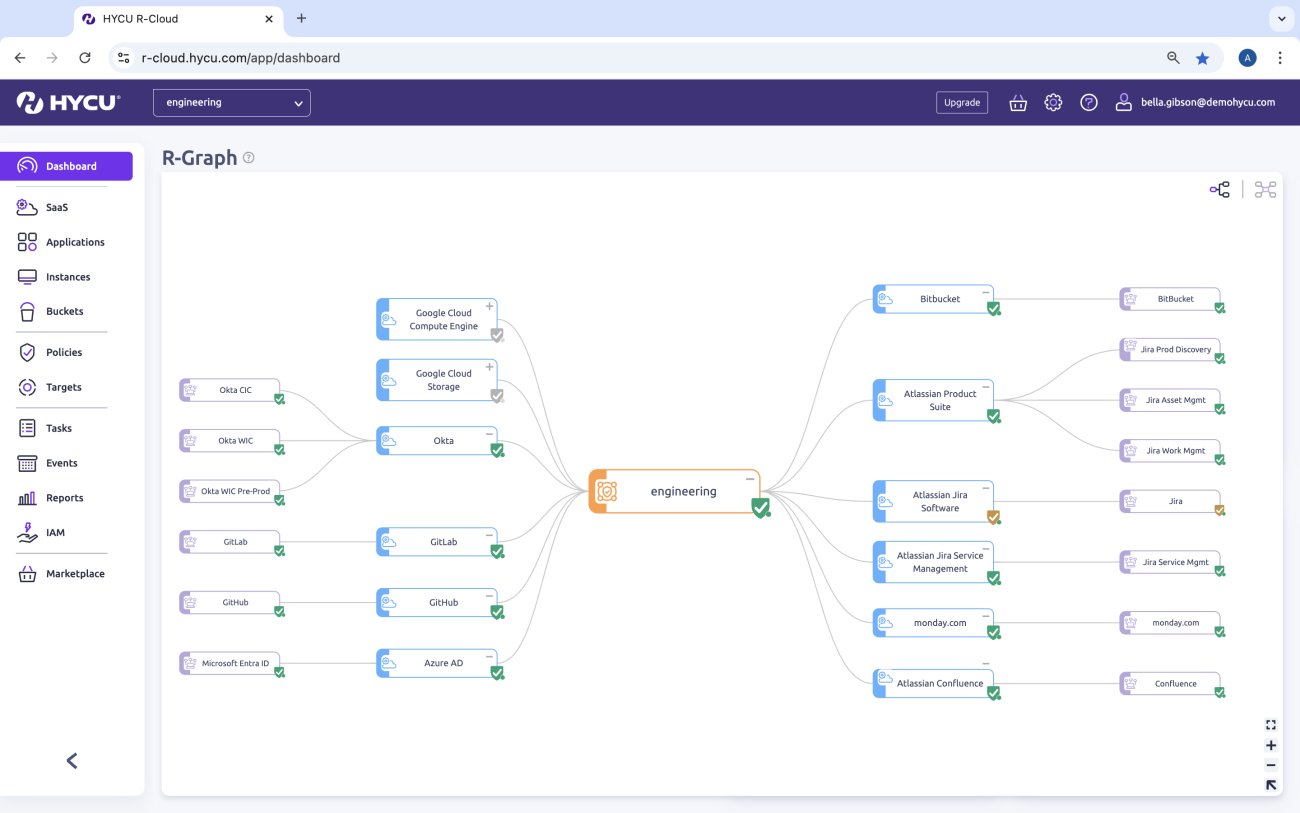Switch to network graph layout icon
The image size is (1300, 813).
click(1265, 190)
